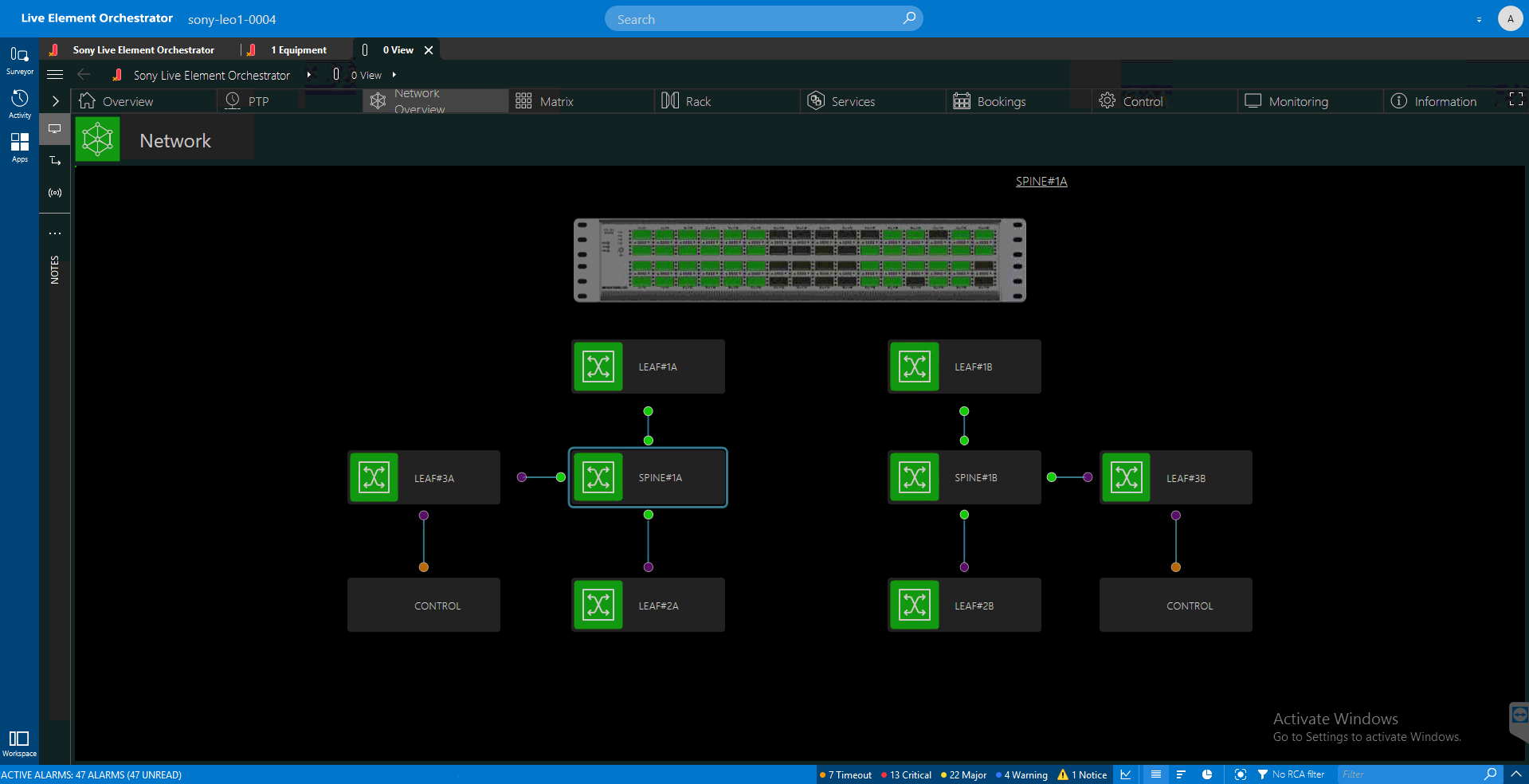This screenshot has width=1529, height=784.
Task: Open the NOTES vertical panel
Action: tap(55, 270)
